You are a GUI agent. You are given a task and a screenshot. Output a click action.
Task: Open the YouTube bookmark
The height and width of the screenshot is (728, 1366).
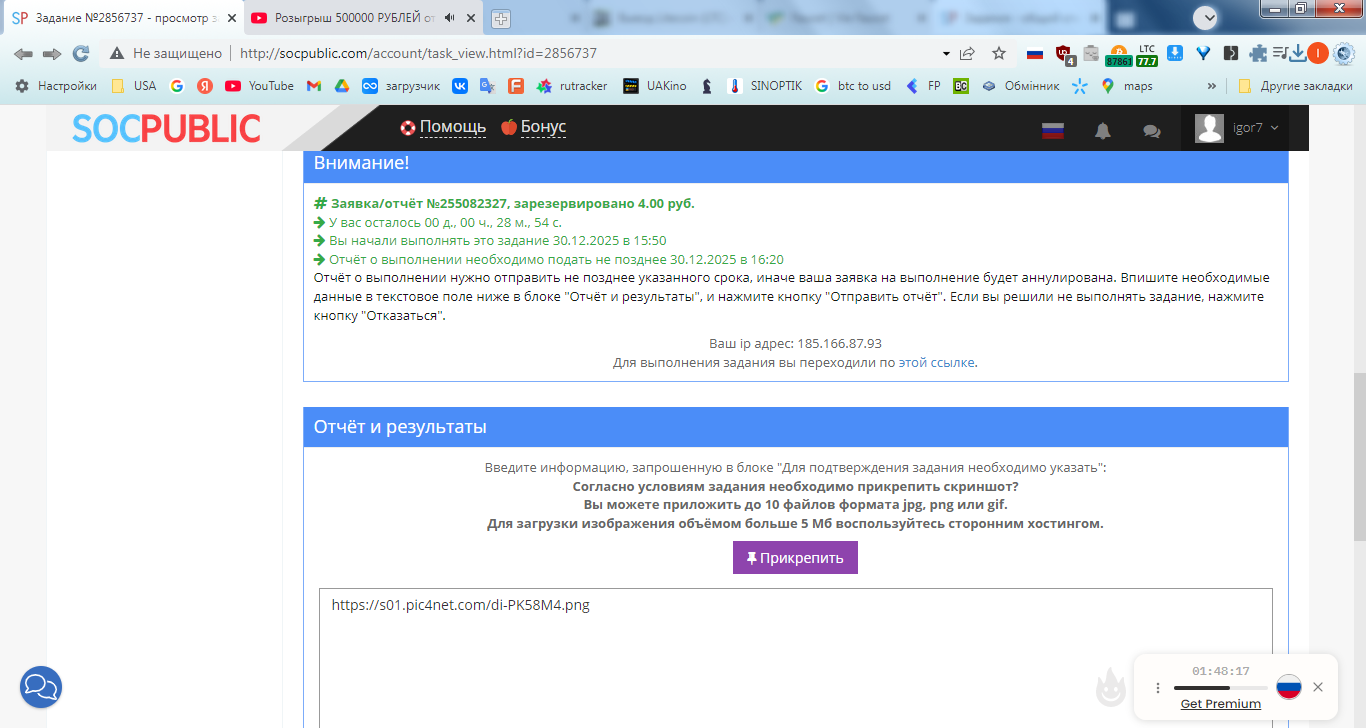tap(259, 86)
